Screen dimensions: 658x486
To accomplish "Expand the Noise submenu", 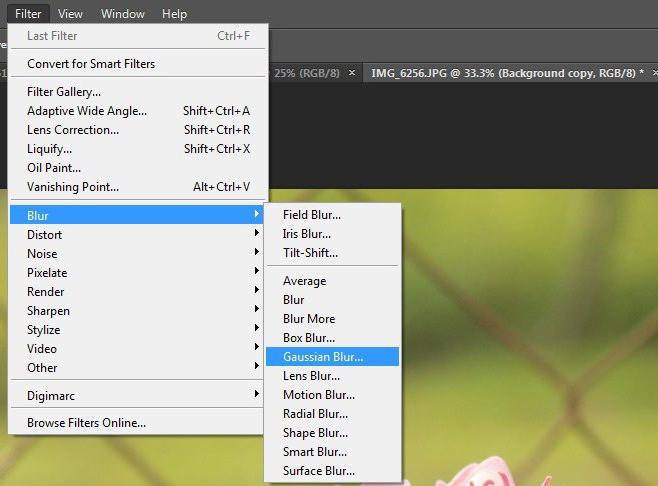I will 137,253.
